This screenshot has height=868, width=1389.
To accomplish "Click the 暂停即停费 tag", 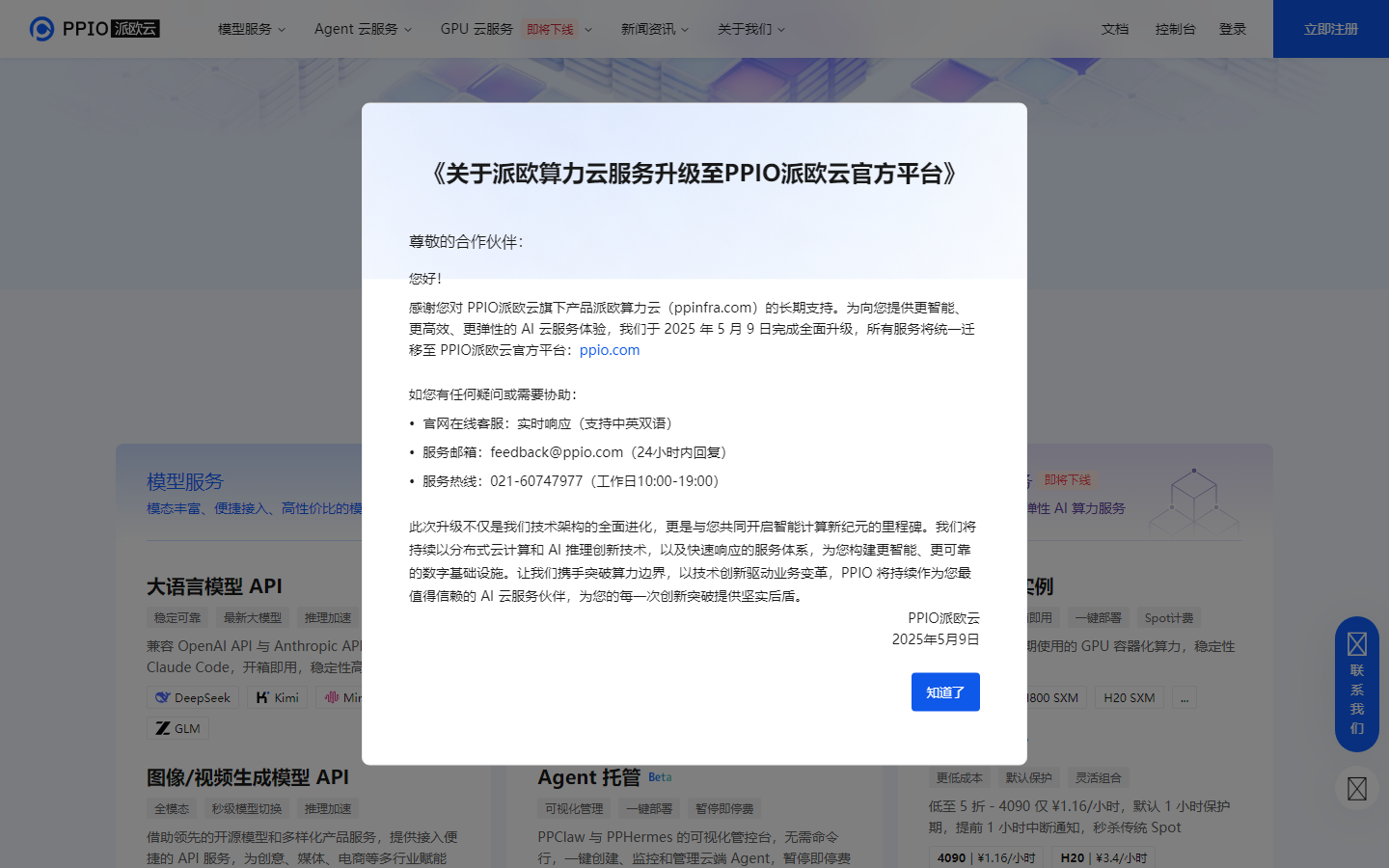I will [x=724, y=809].
